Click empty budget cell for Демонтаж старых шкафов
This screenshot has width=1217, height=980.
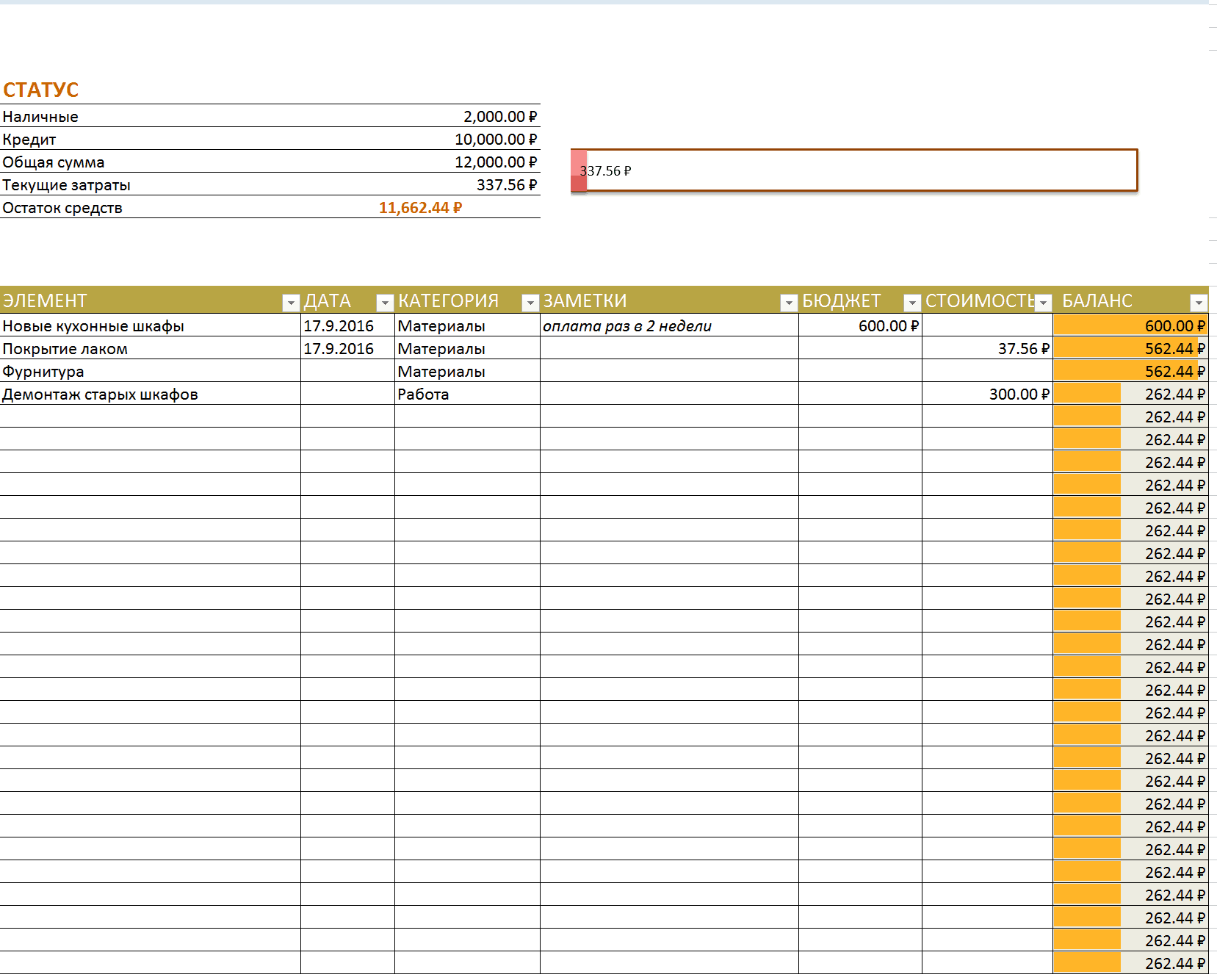860,394
